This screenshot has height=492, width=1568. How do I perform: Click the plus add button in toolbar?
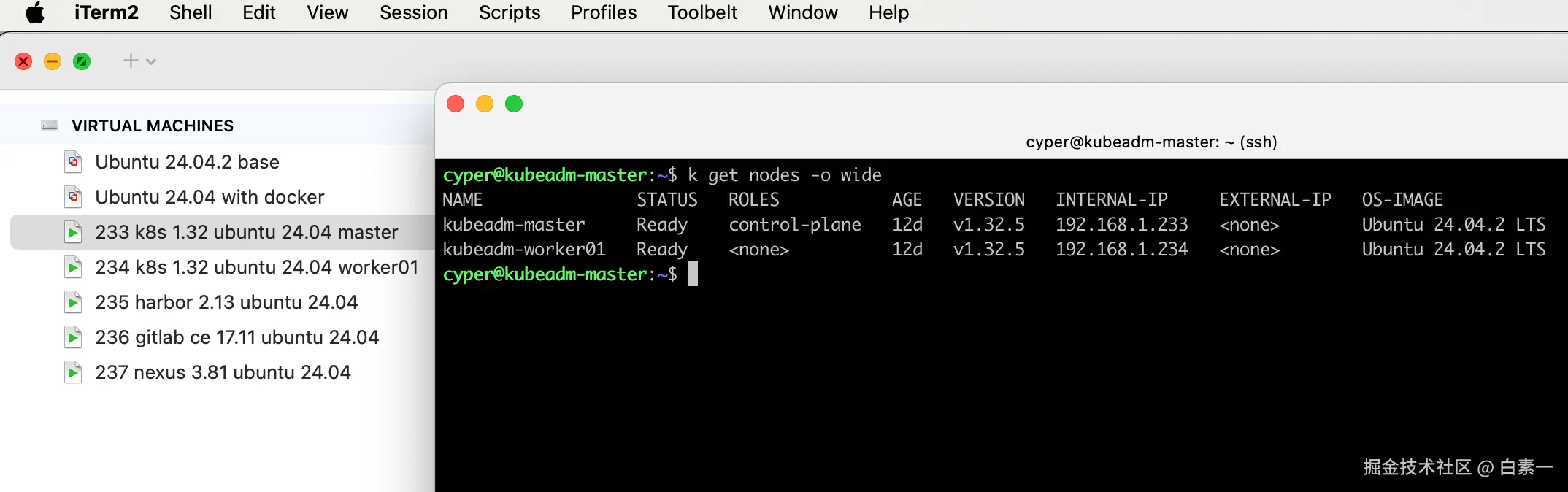tap(131, 61)
